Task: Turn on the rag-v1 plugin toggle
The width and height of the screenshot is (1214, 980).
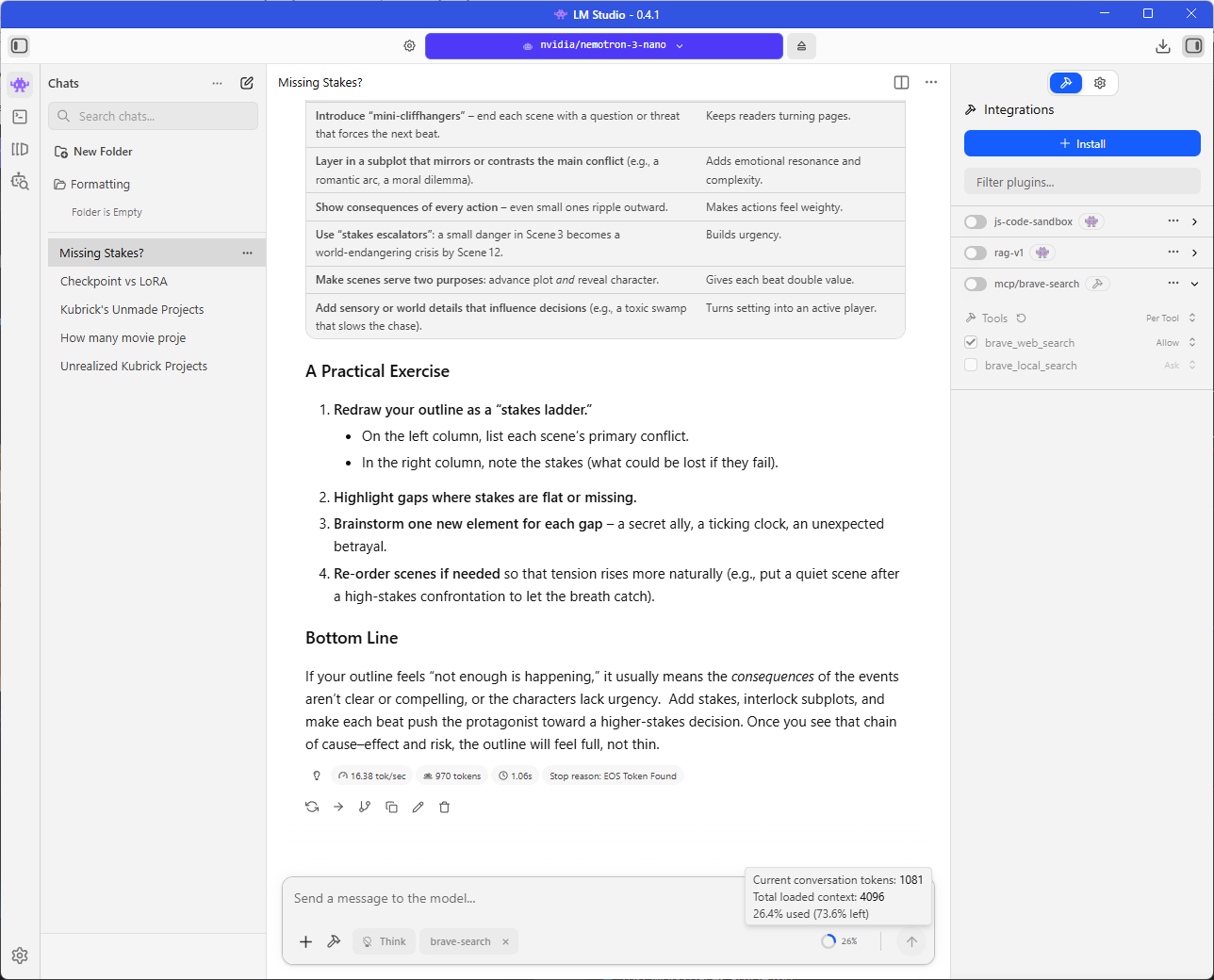Action: pos(976,253)
